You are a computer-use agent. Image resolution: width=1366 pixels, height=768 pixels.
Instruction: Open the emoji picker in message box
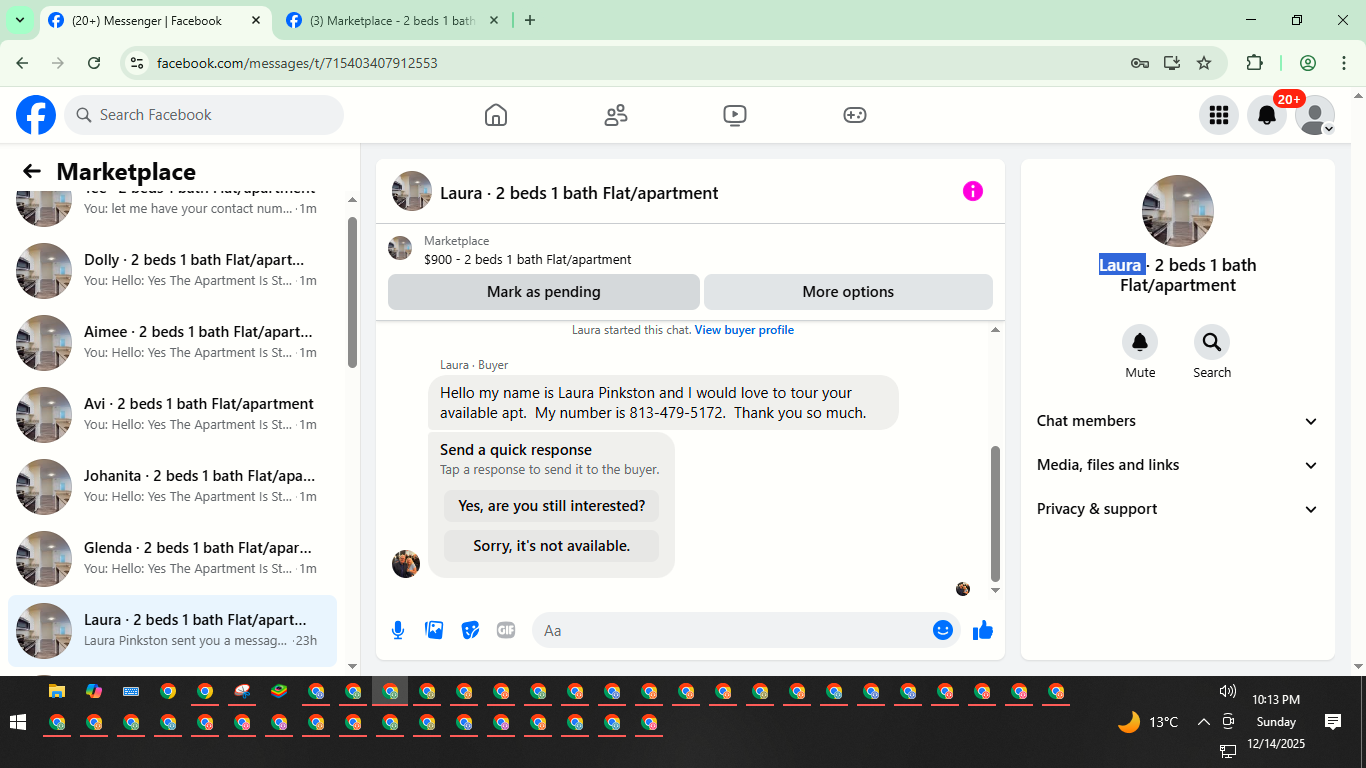click(x=942, y=630)
